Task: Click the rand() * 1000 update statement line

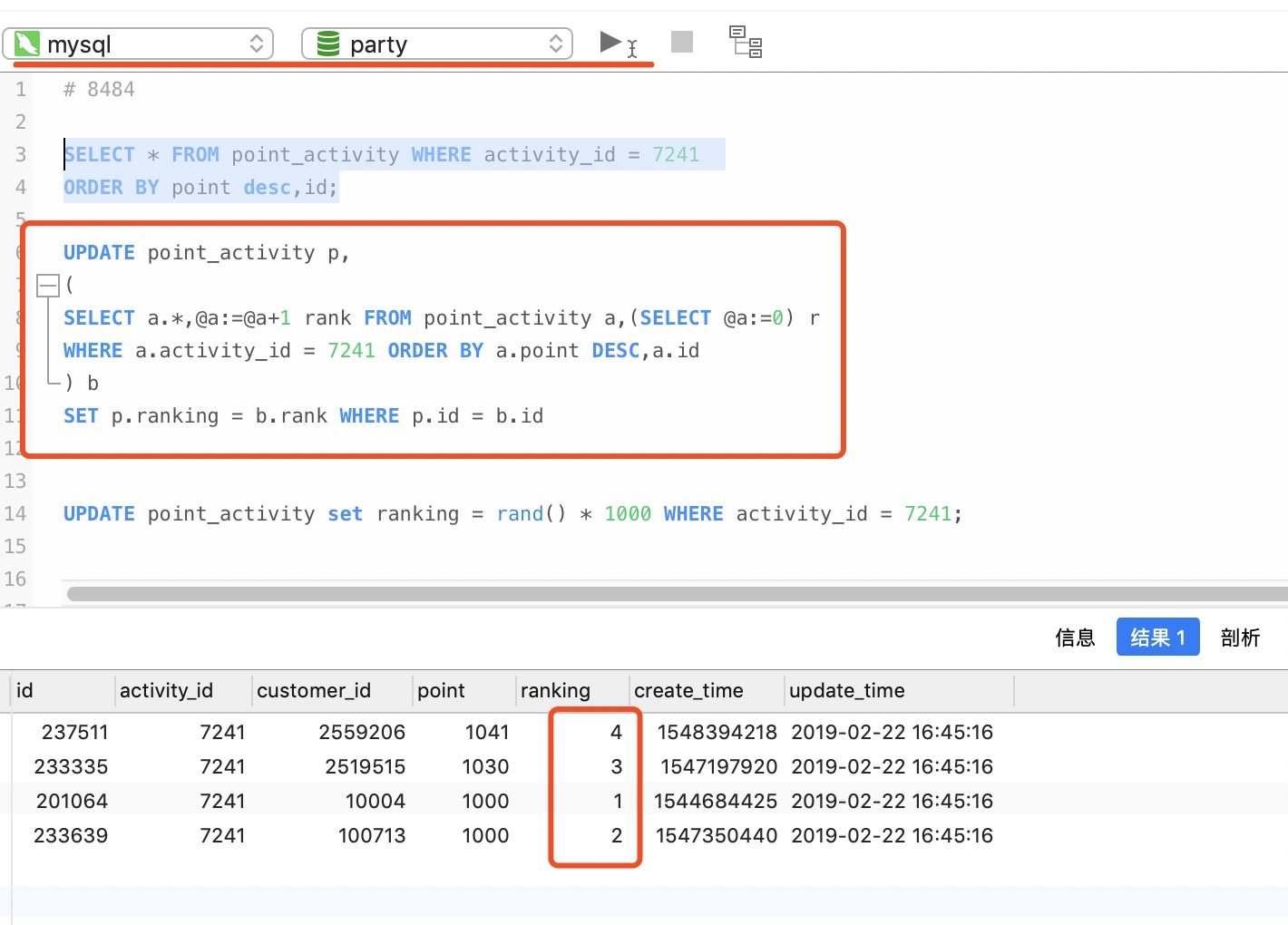Action: [x=512, y=513]
